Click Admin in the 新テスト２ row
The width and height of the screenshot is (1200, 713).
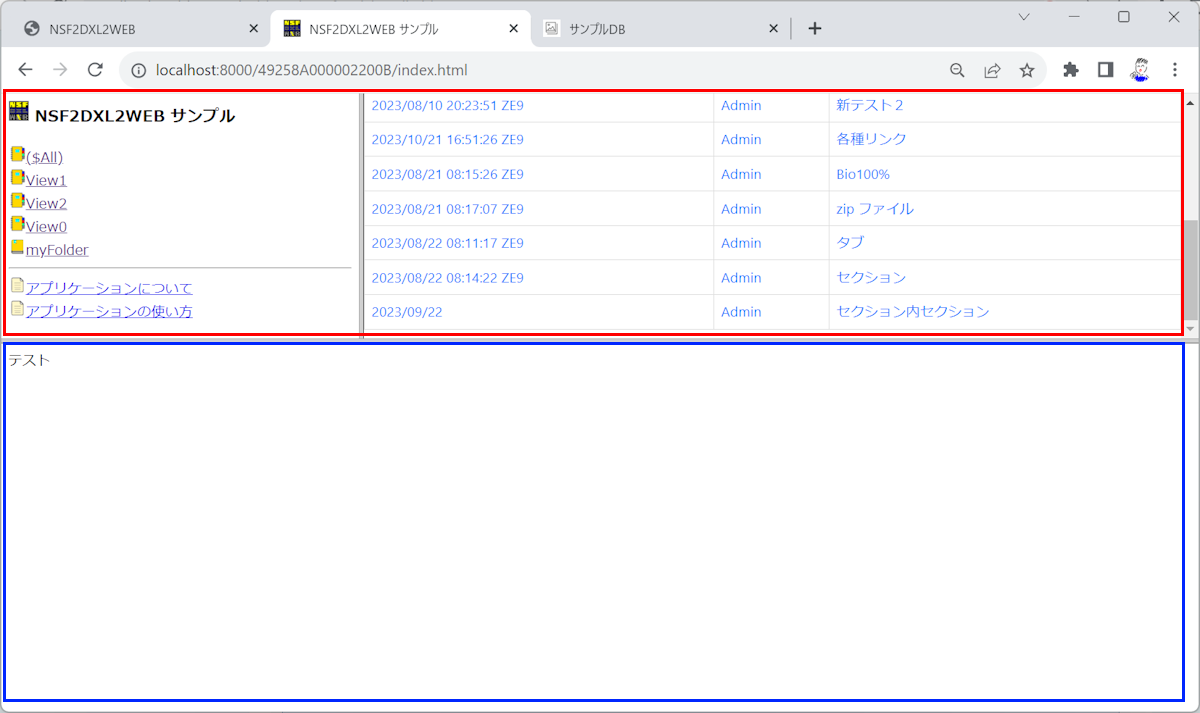pyautogui.click(x=741, y=105)
